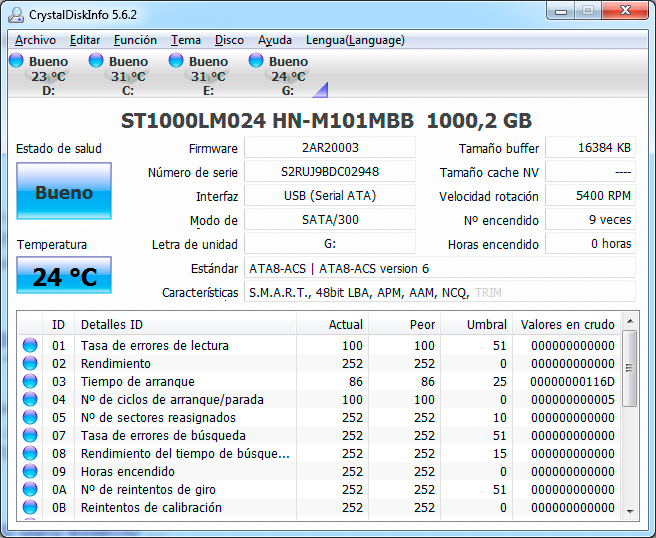Select drive C: status orb icon
Image resolution: width=656 pixels, height=538 pixels.
[96, 61]
